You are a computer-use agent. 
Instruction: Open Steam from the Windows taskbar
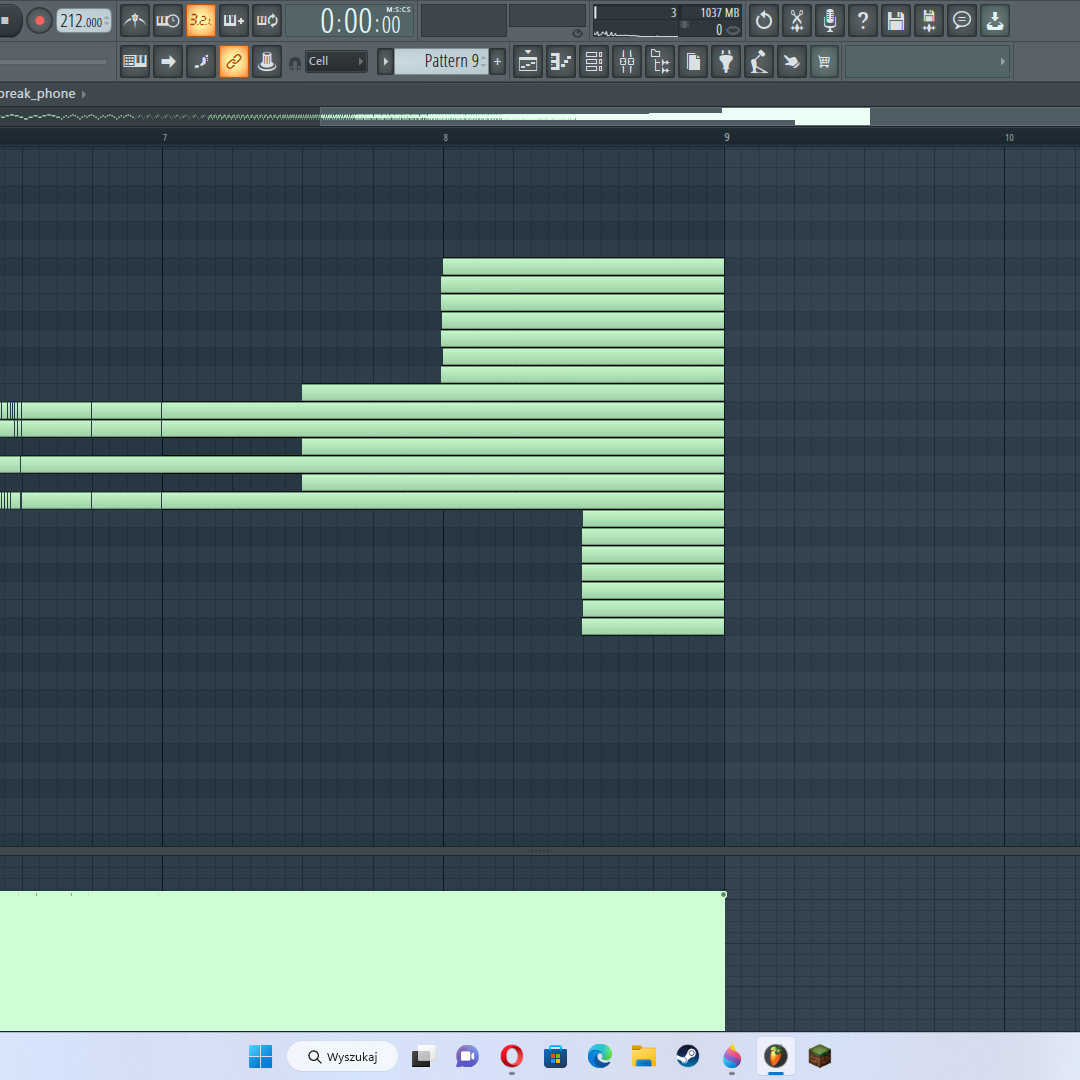pos(687,1056)
